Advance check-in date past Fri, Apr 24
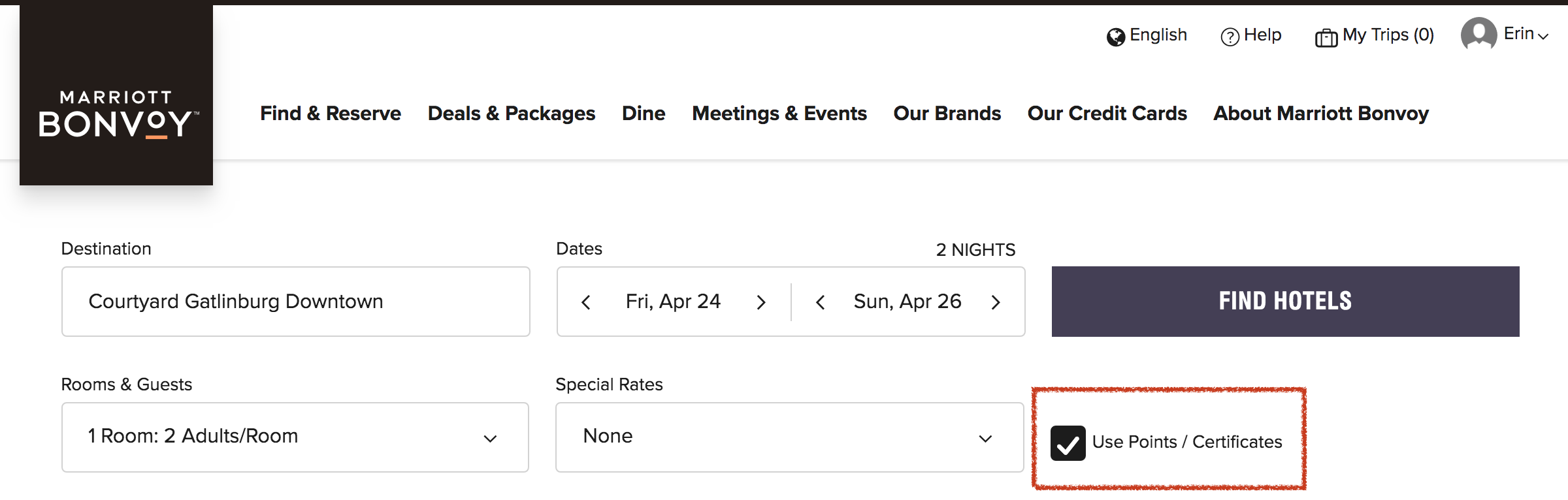 [x=761, y=302]
